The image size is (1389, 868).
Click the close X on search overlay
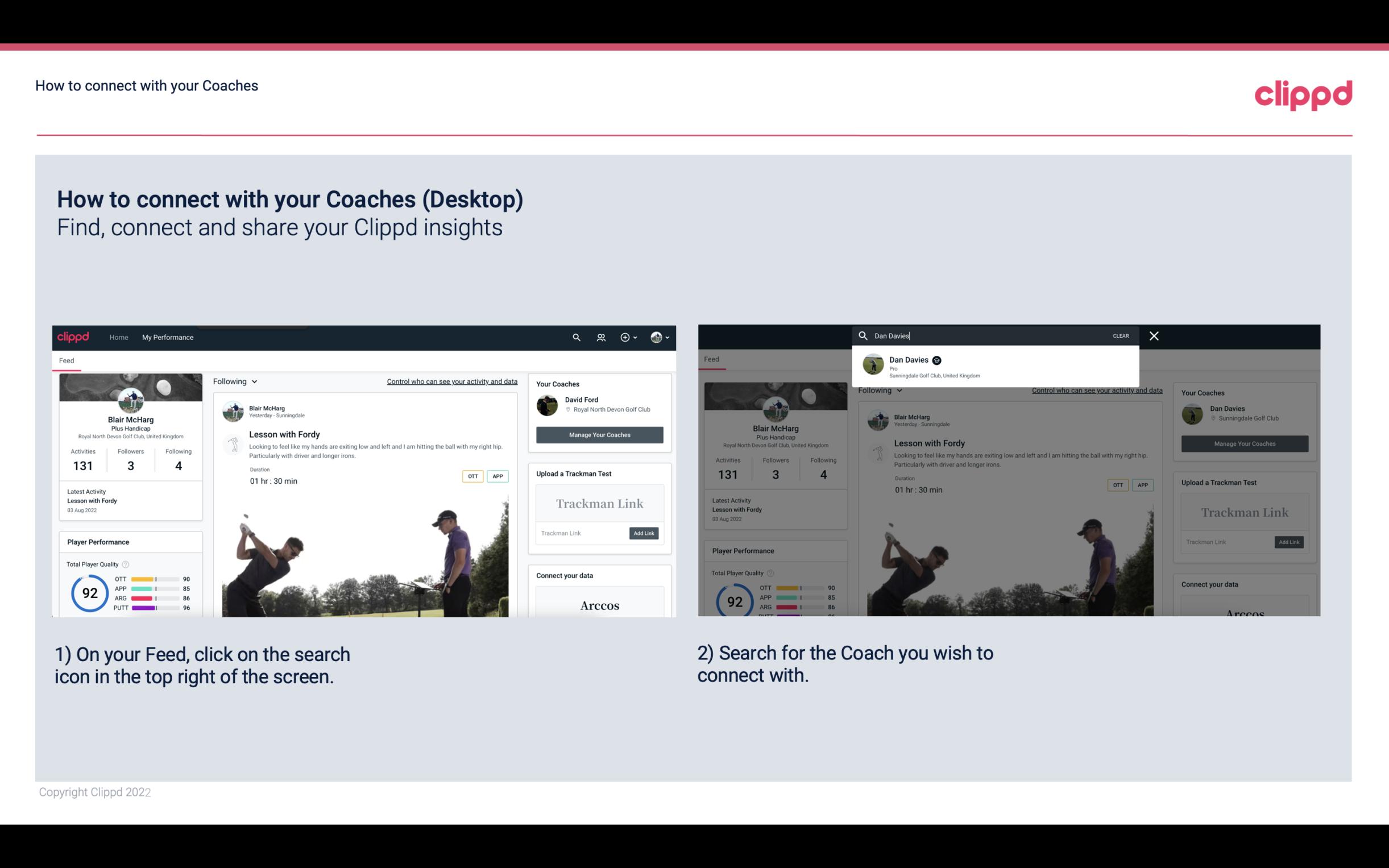click(x=1155, y=336)
